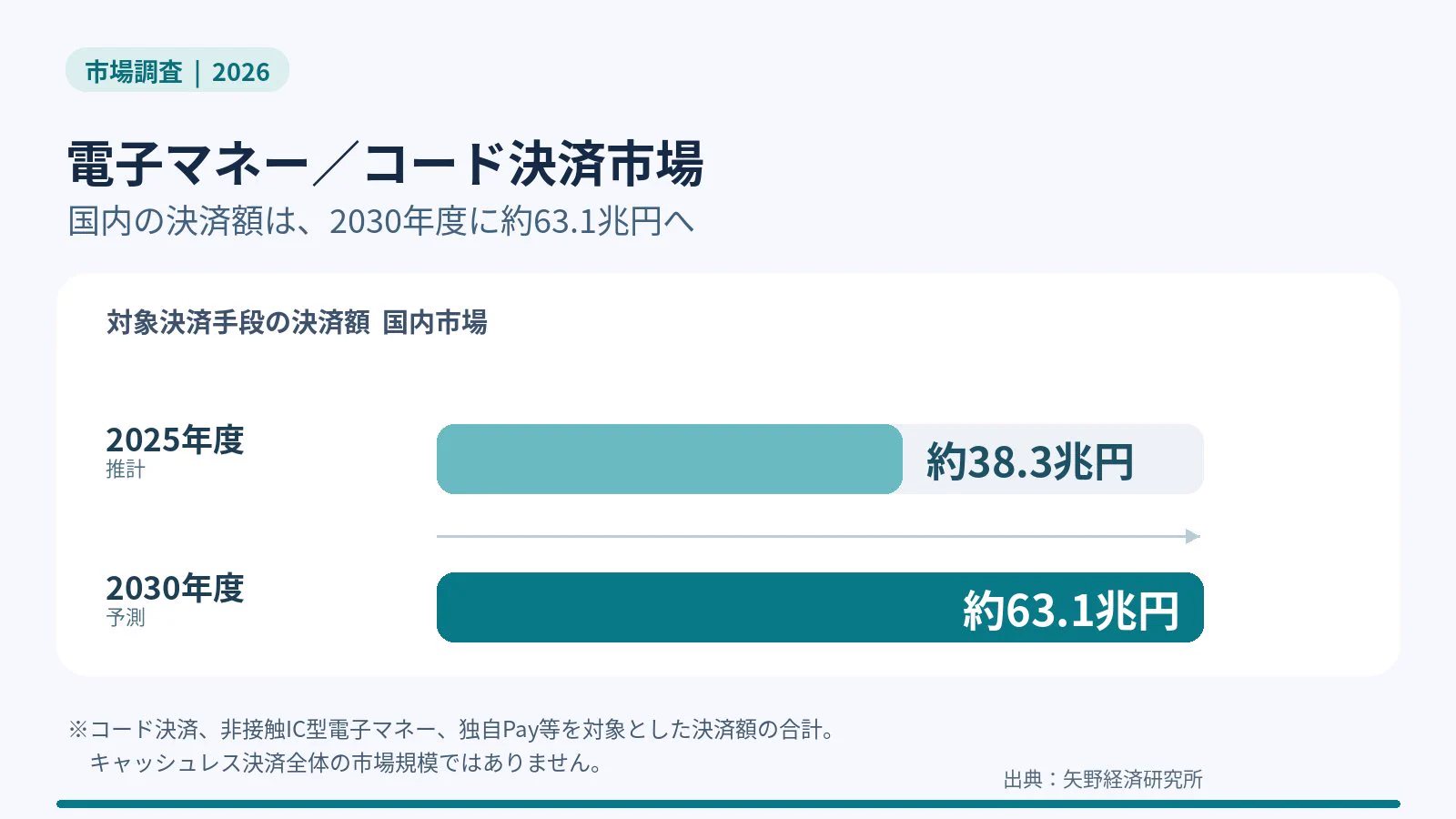Screen dimensions: 1456x819
Task: Click the footnote line about キャッシュレス決済全体
Action: (346, 763)
